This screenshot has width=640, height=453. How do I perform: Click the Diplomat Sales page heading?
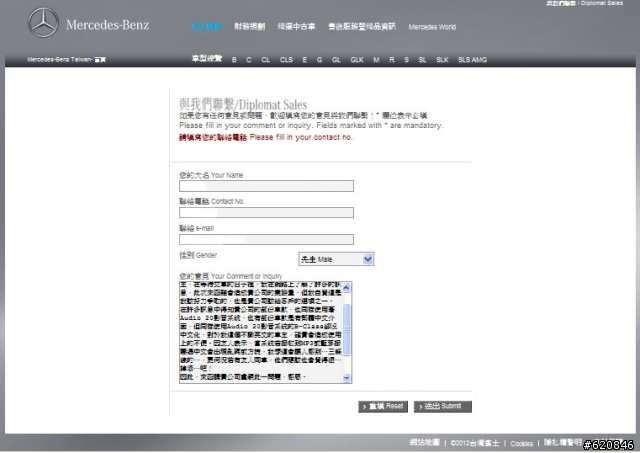coord(243,104)
